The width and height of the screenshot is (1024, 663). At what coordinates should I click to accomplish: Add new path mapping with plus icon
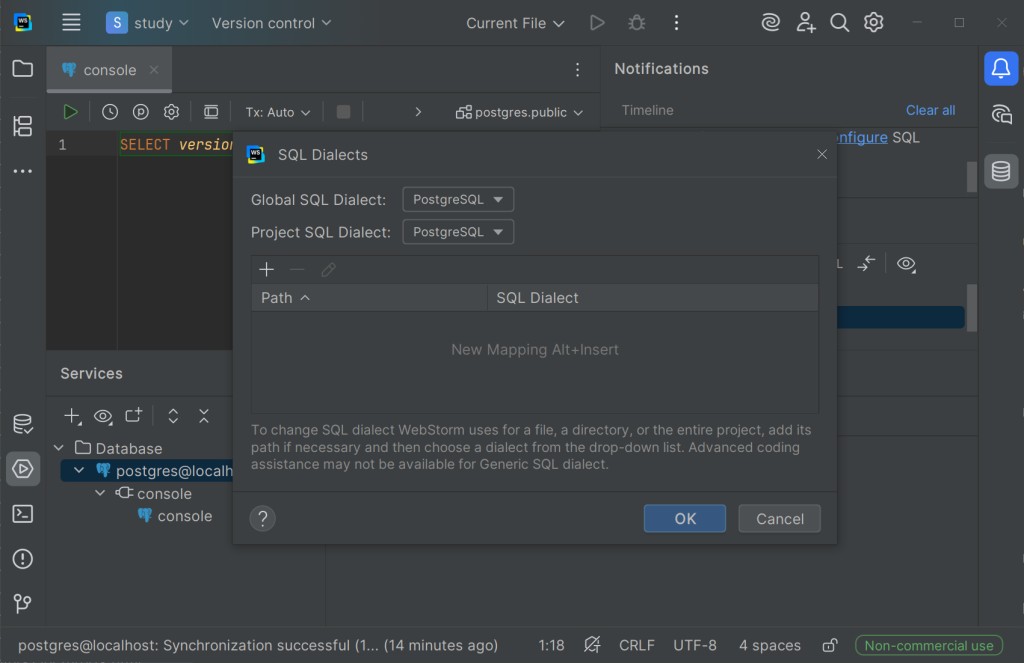click(266, 269)
